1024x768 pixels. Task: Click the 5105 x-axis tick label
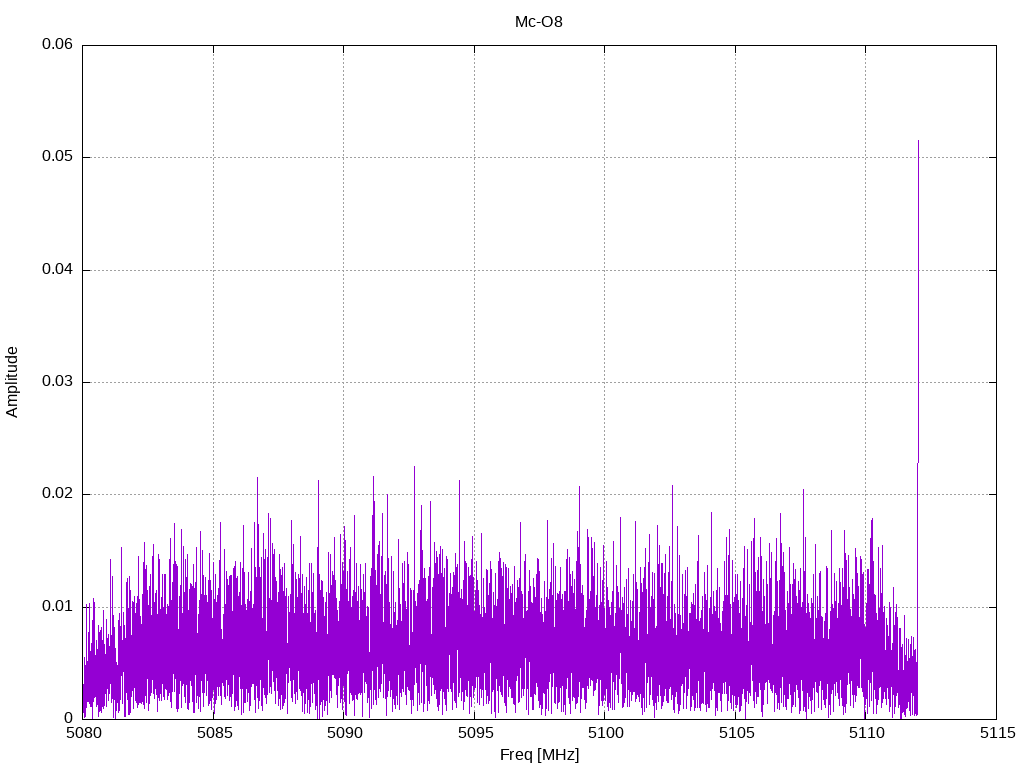(735, 733)
